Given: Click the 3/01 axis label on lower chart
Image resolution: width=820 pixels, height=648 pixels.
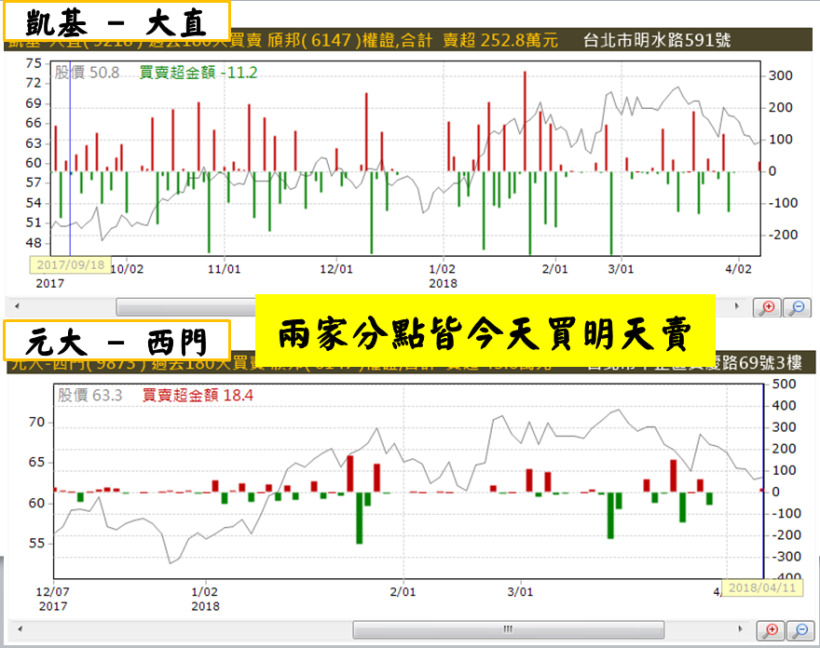Looking at the screenshot, I should (x=520, y=592).
